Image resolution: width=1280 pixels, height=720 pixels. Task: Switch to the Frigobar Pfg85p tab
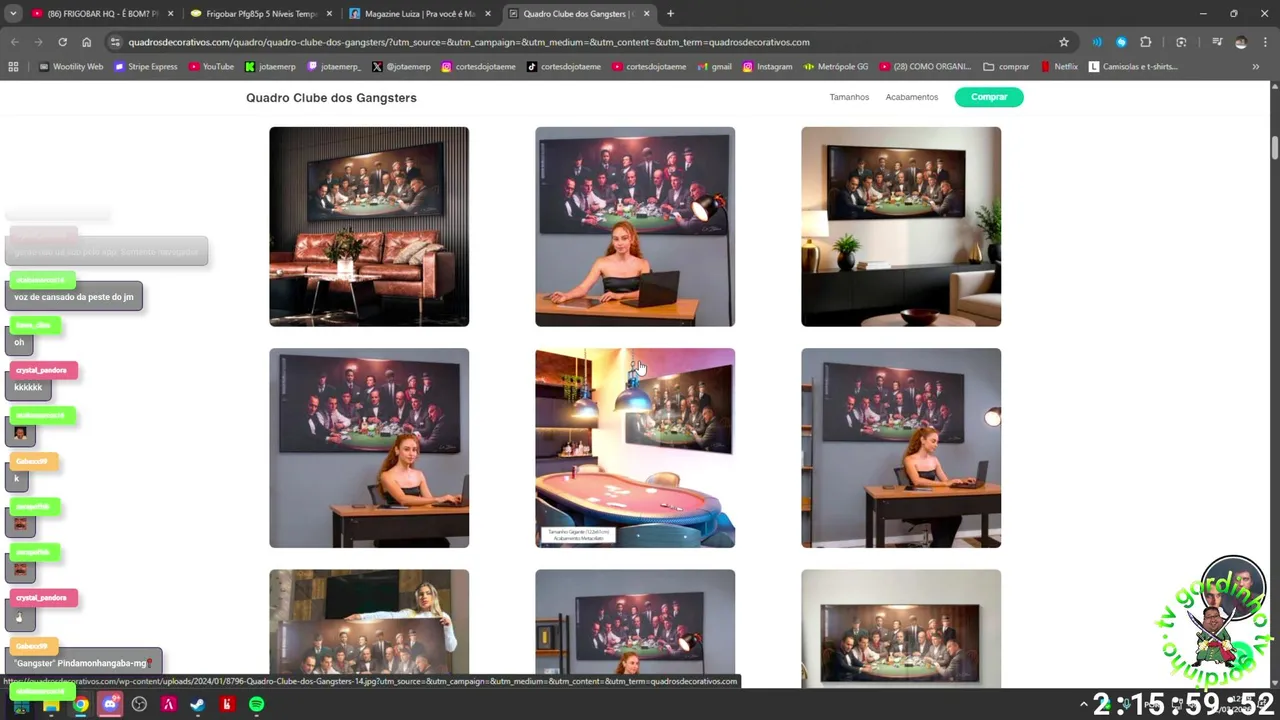(x=260, y=14)
